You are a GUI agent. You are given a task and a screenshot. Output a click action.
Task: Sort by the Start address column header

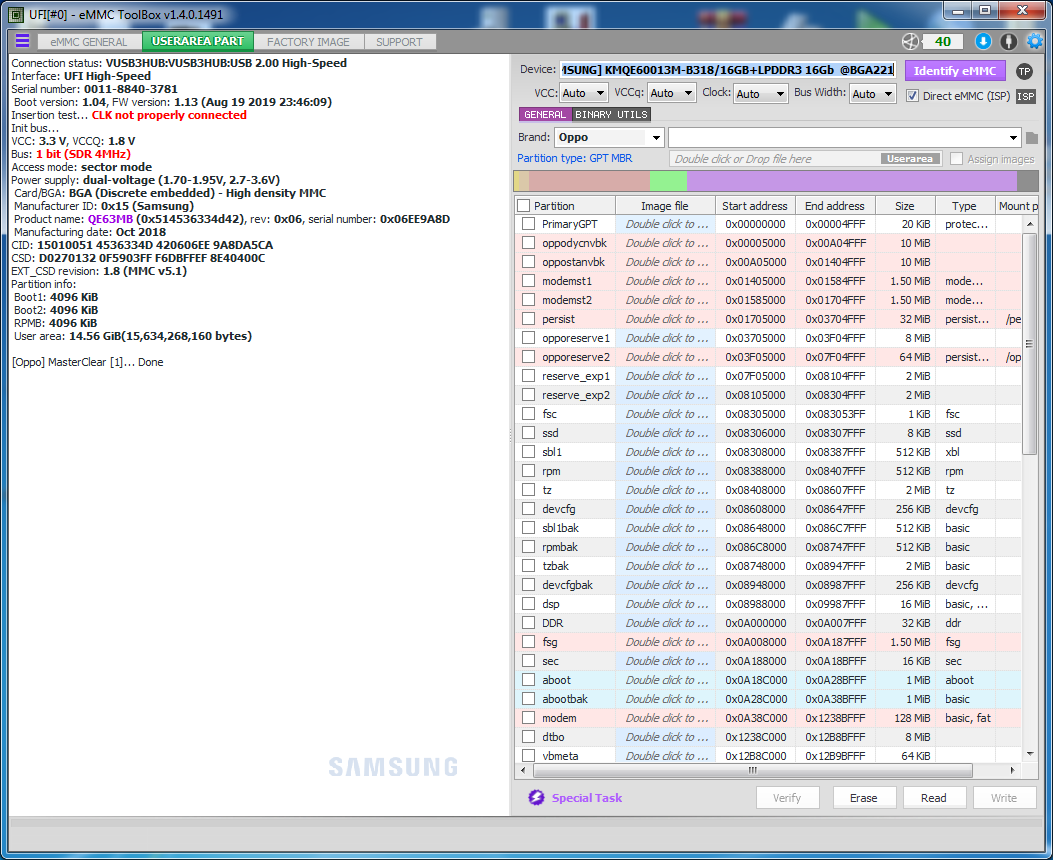[x=755, y=205]
